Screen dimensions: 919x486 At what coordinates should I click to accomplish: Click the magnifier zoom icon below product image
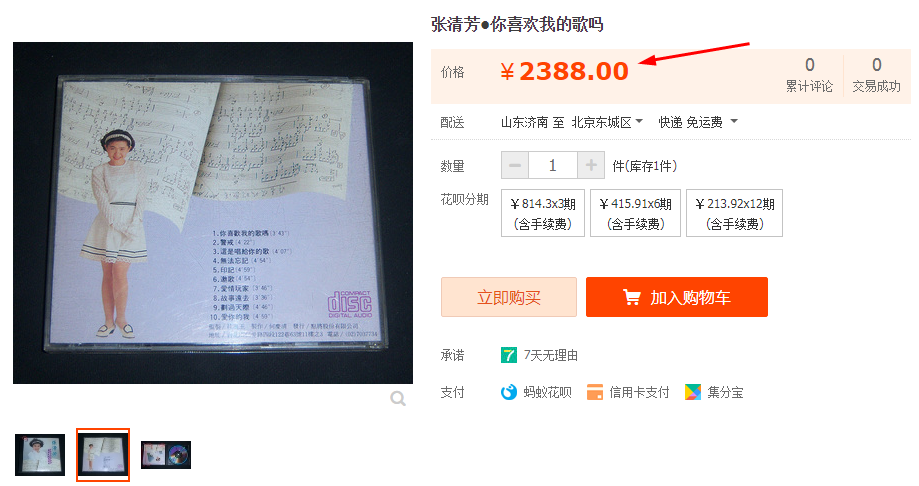pos(398,399)
